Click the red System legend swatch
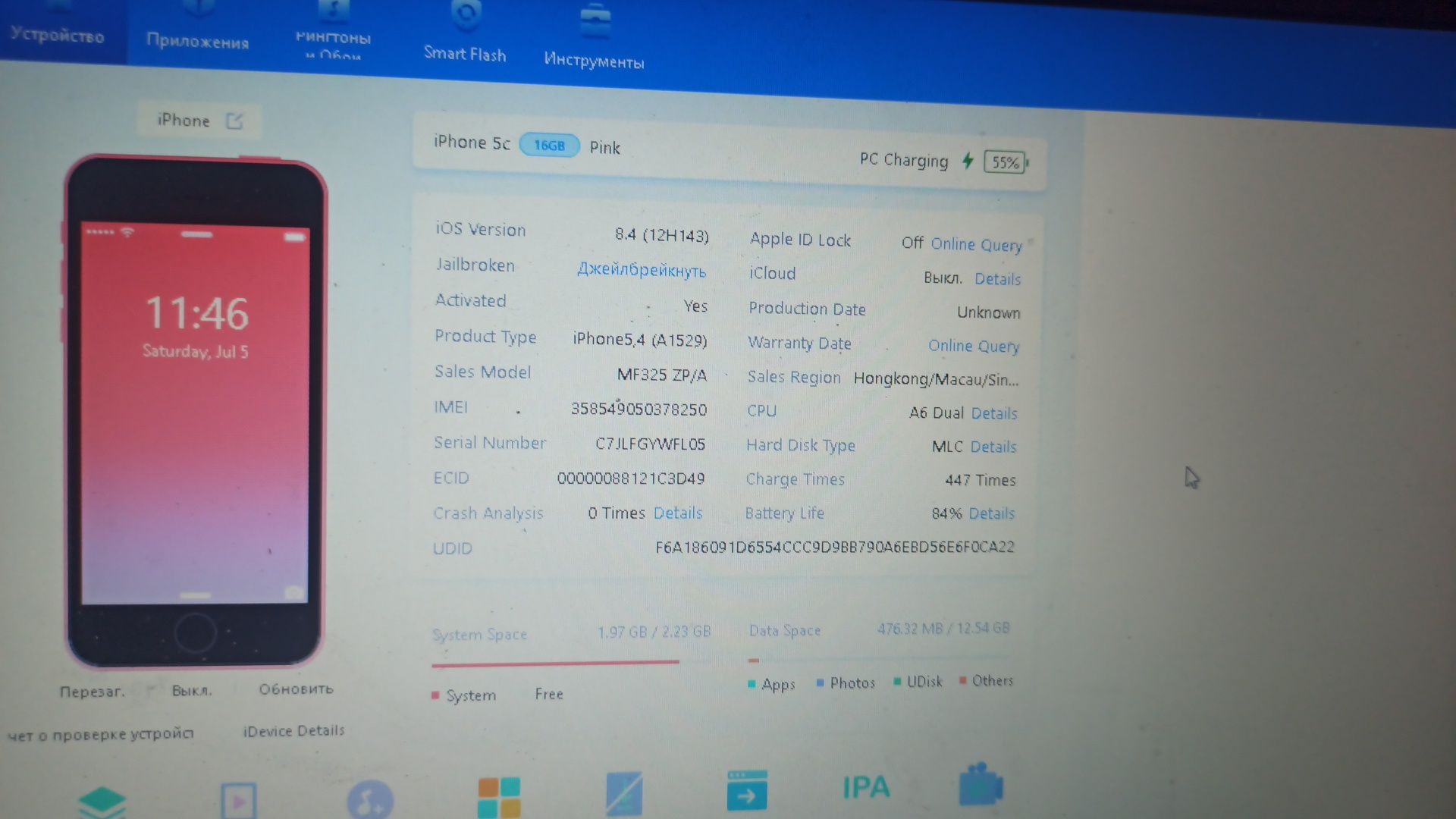 [435, 695]
